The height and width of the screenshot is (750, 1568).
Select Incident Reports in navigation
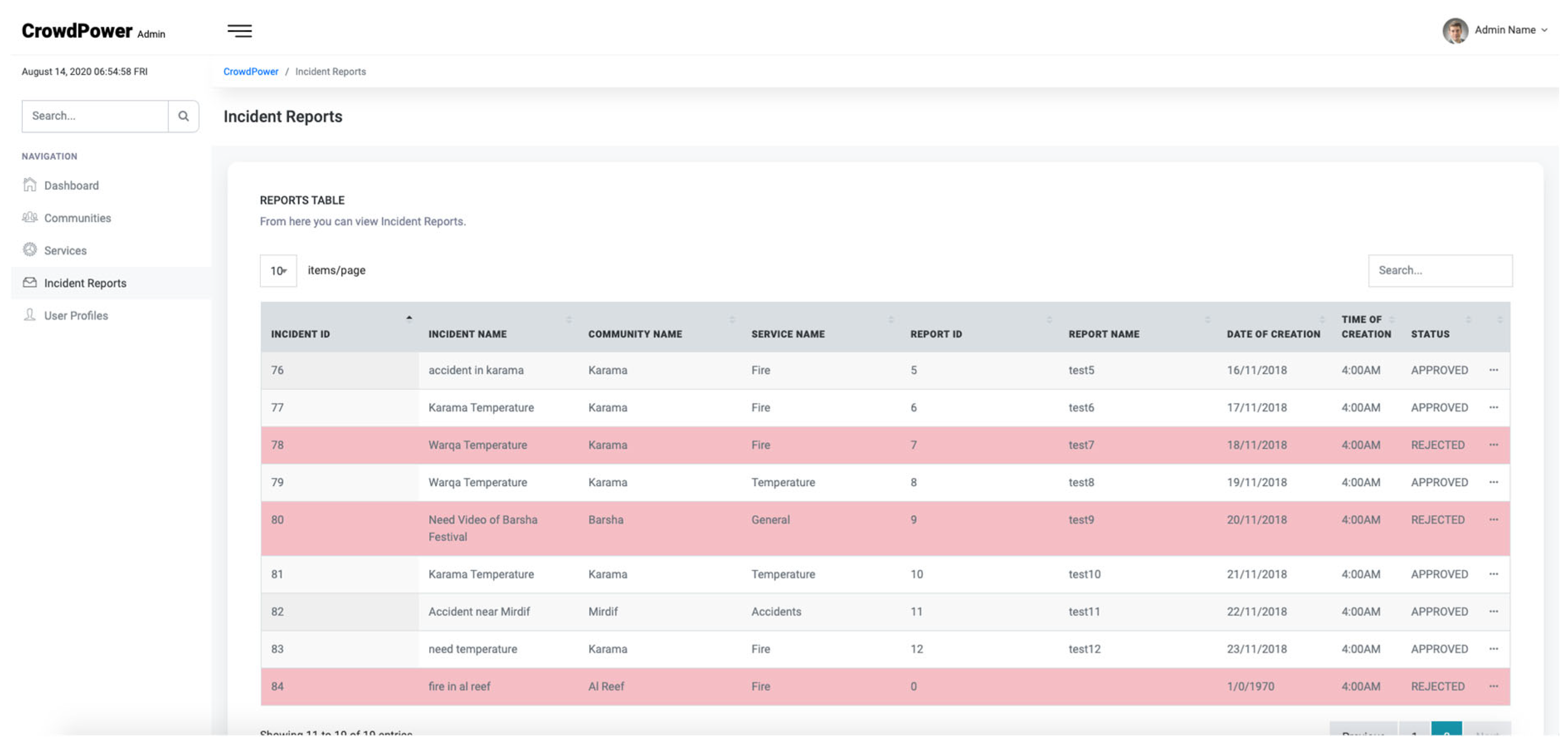(85, 283)
